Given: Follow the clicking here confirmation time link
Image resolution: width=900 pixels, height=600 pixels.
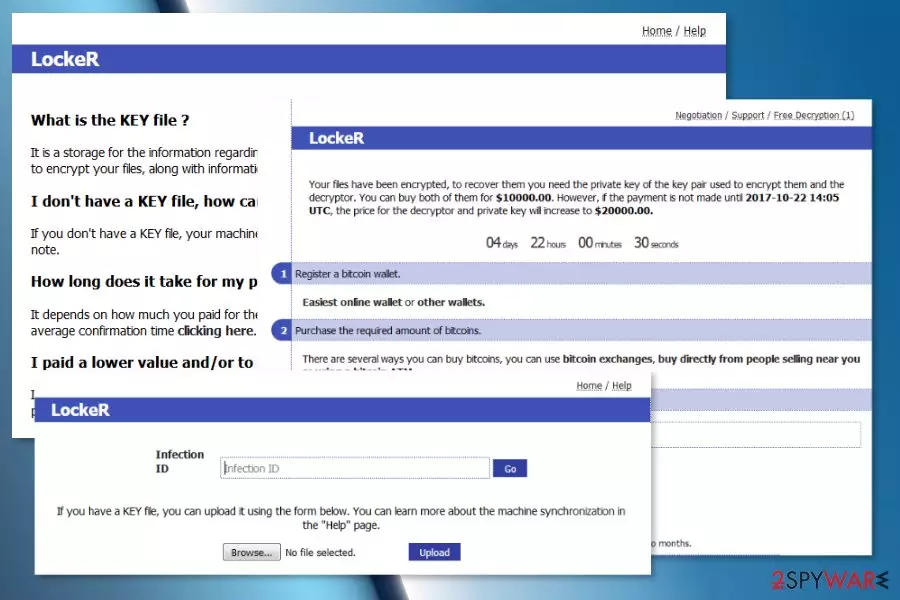Looking at the screenshot, I should pos(216,331).
